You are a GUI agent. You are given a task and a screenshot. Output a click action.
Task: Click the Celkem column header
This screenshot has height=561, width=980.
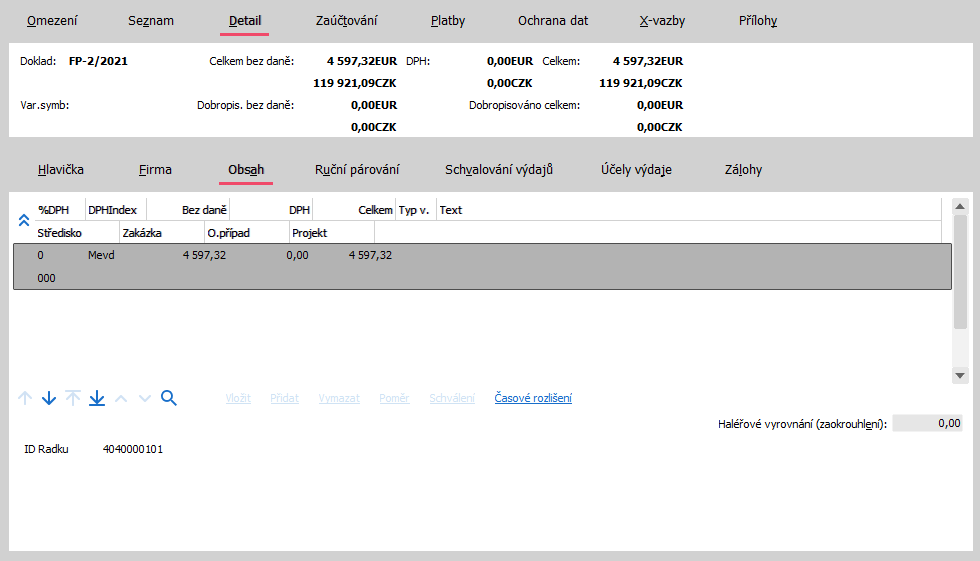tap(354, 210)
